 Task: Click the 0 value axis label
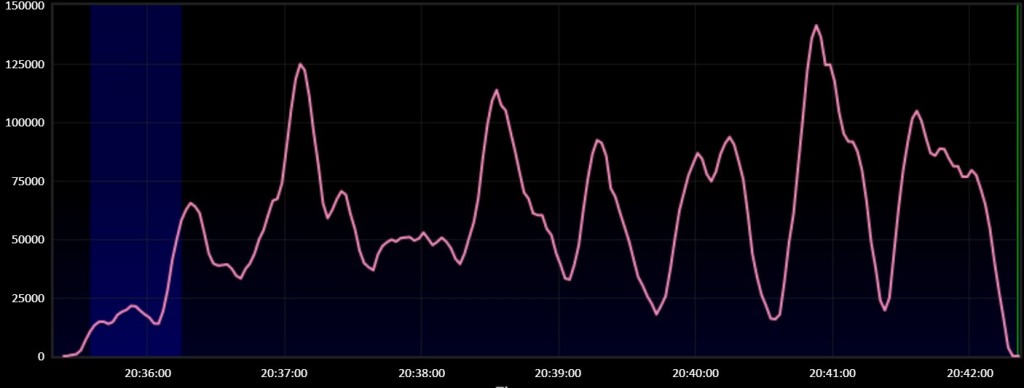[40, 357]
